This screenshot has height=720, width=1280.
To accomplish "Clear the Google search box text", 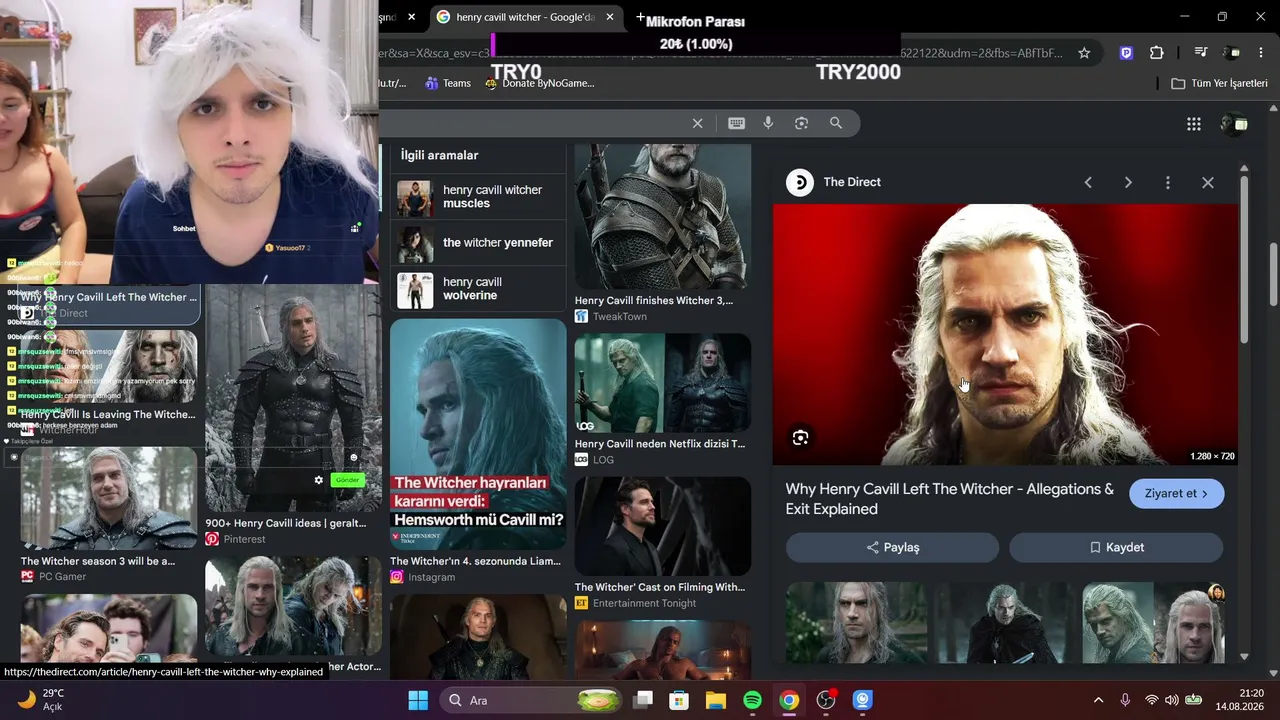I will click(x=698, y=123).
